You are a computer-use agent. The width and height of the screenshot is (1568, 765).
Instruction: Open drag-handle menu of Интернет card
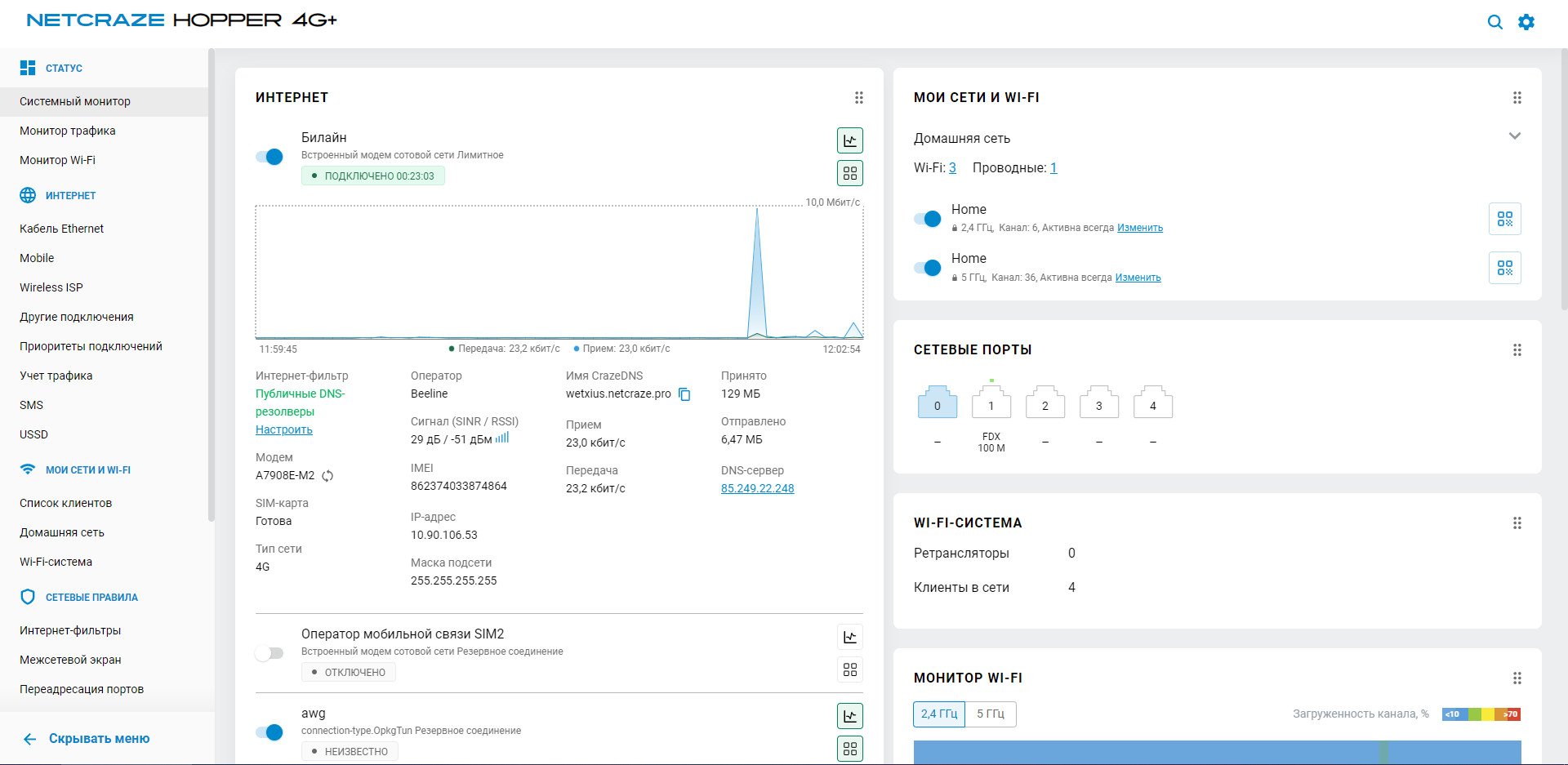tap(858, 98)
